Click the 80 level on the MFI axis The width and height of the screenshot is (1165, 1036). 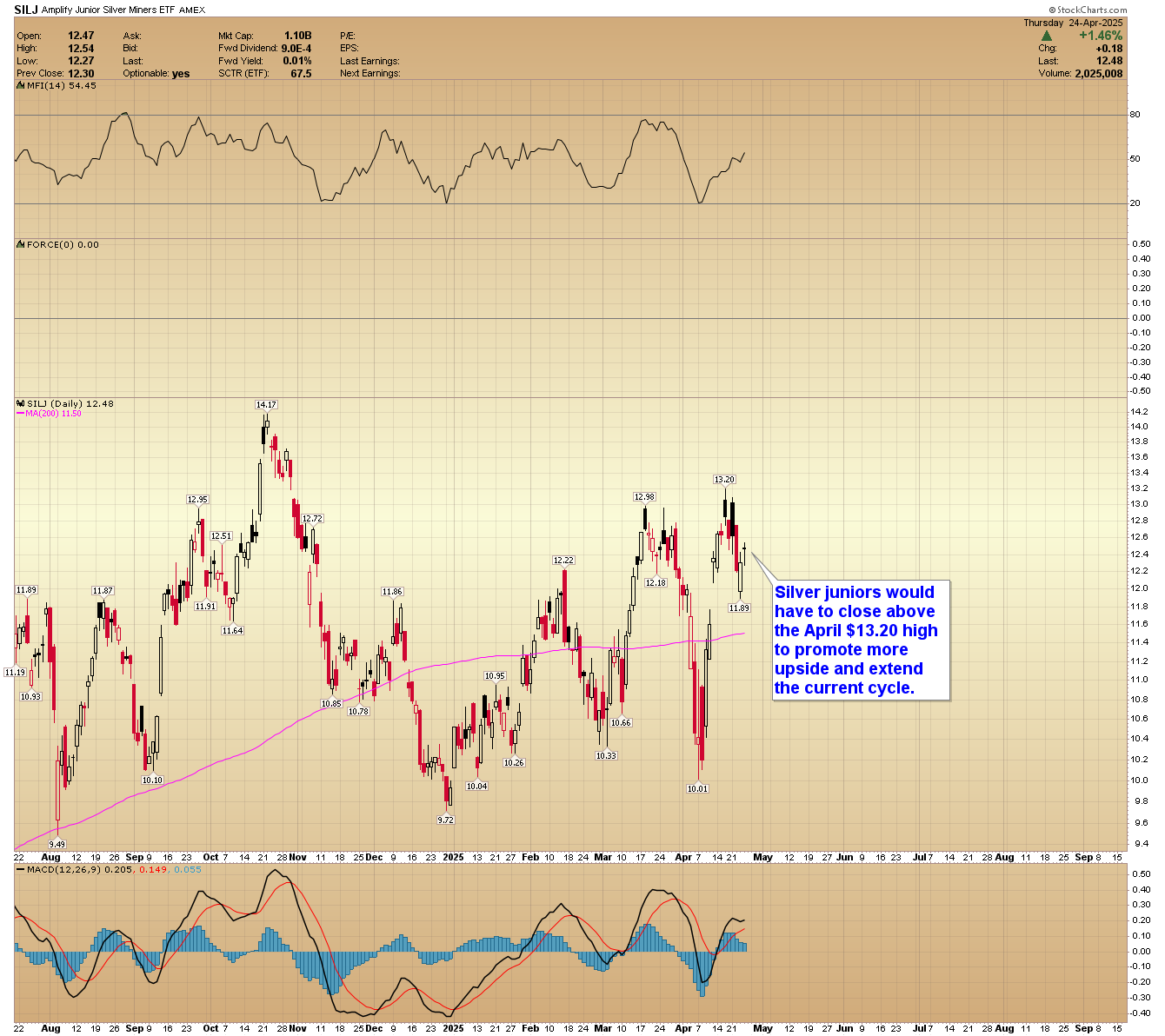pyautogui.click(x=1135, y=115)
